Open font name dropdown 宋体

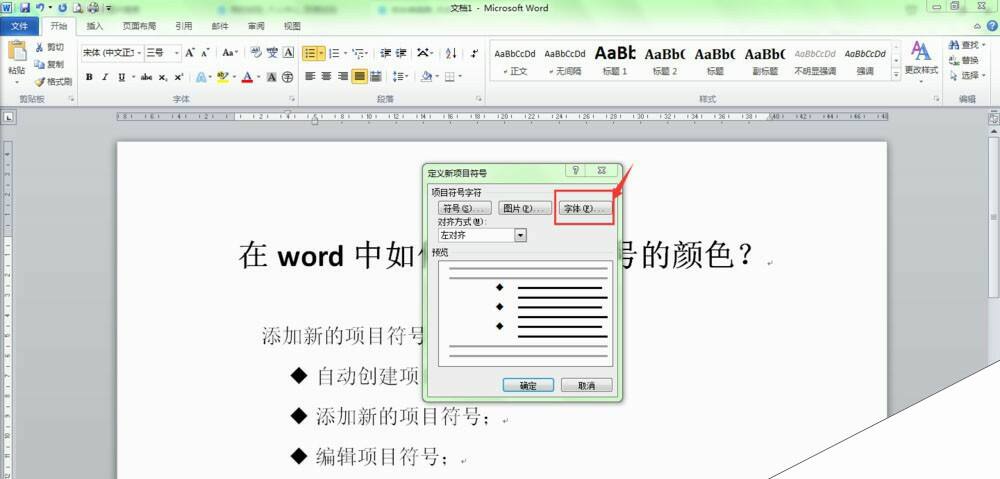point(140,53)
